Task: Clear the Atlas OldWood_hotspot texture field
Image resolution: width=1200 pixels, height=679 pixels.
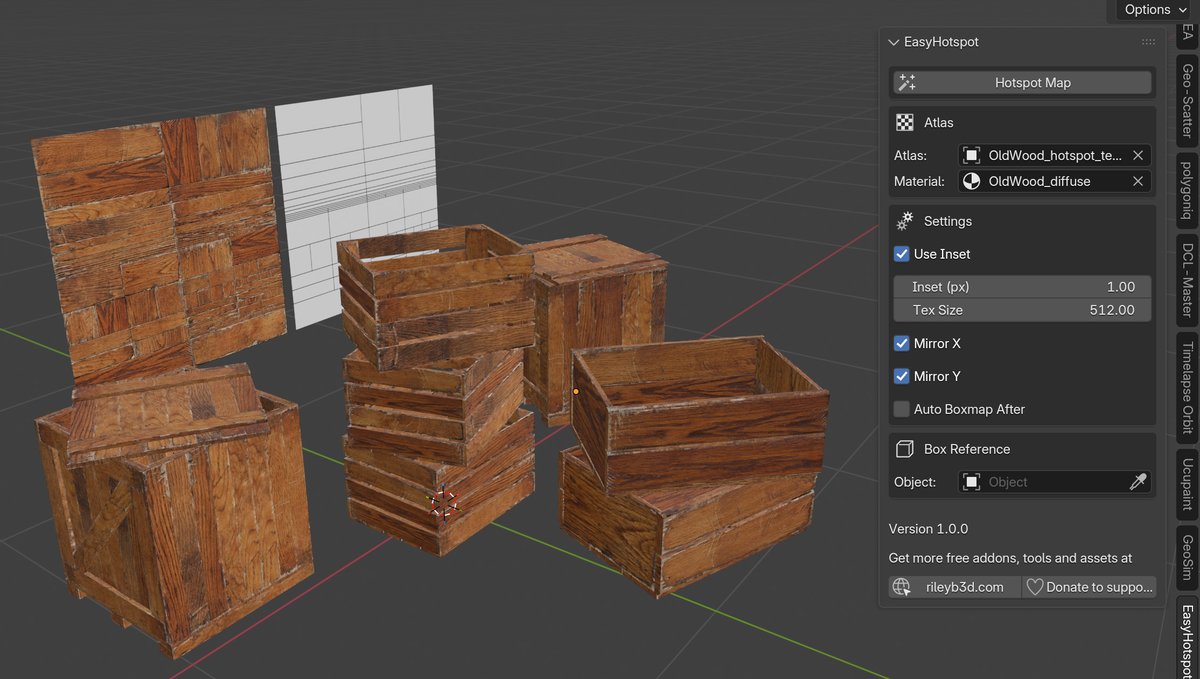Action: 1137,156
